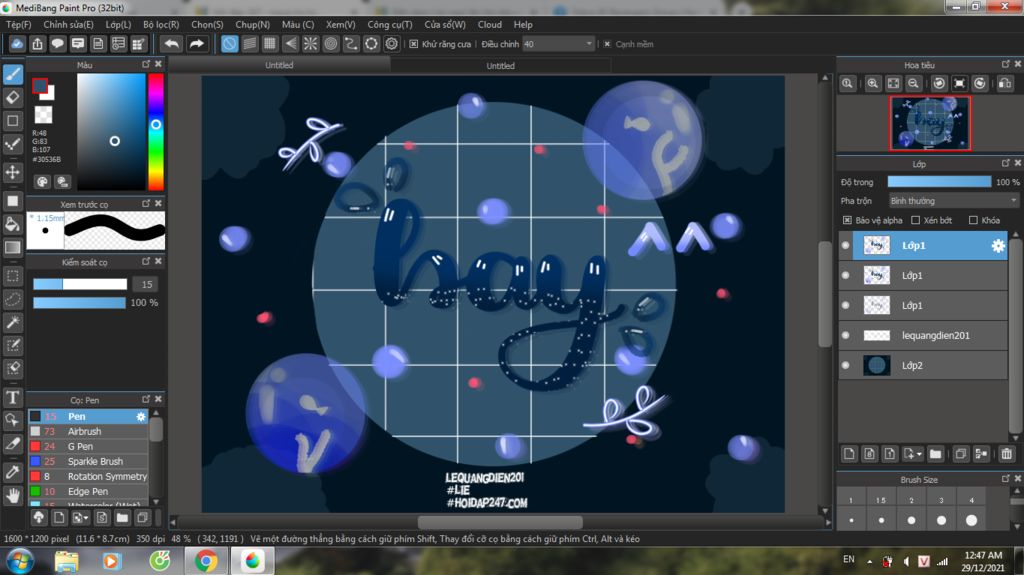Hide the selected top Lớp1 layer
This screenshot has width=1024, height=575.
pyautogui.click(x=846, y=246)
